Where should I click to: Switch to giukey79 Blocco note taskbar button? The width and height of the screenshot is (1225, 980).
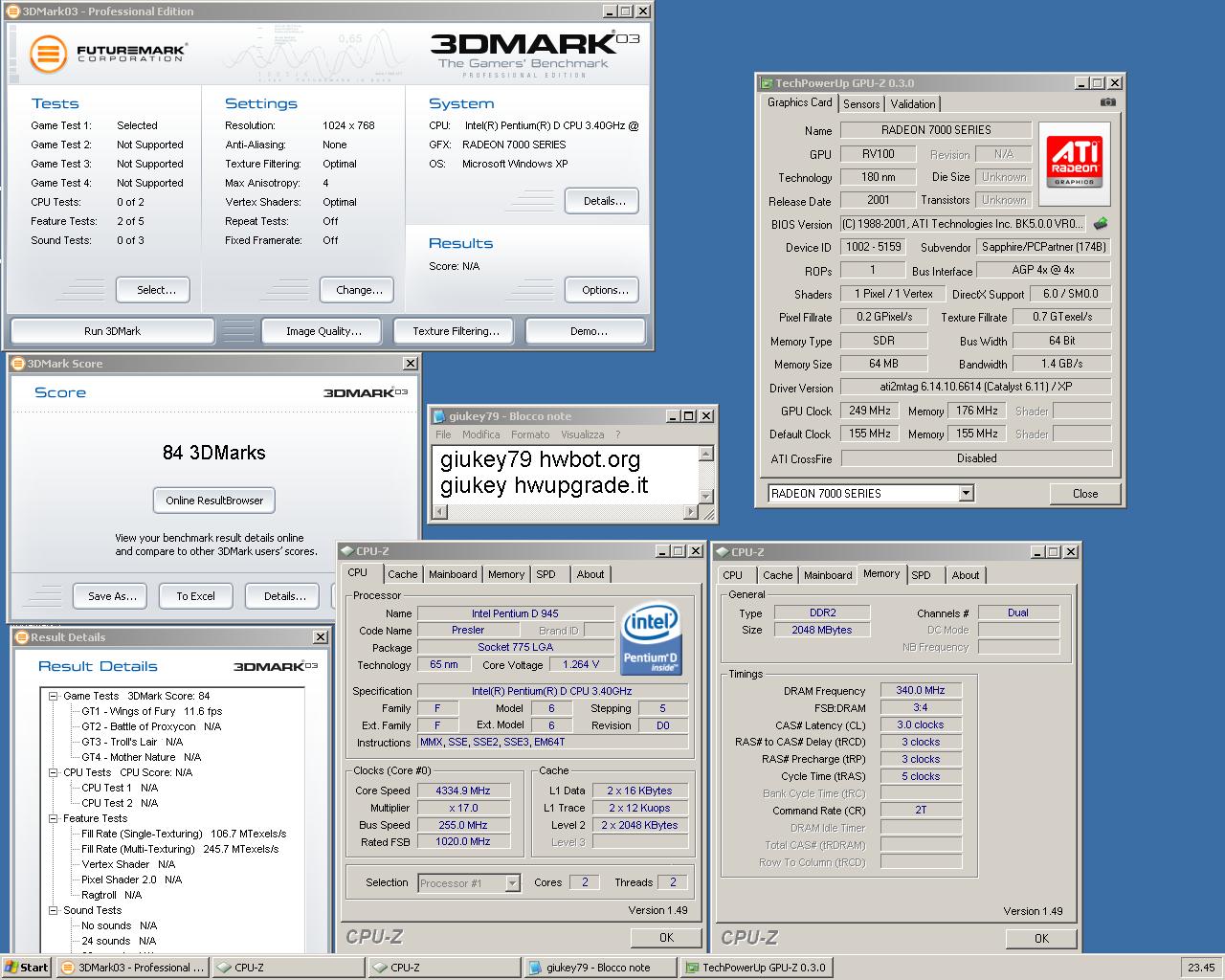pos(600,968)
